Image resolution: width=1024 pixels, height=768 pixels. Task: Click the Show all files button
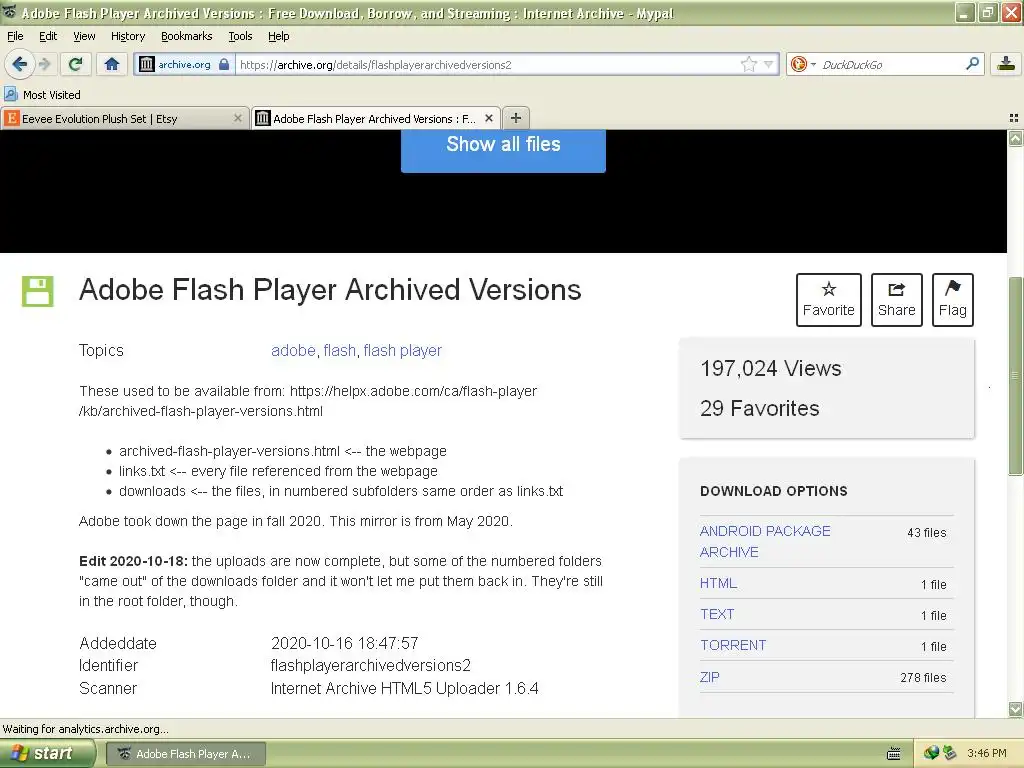pos(503,149)
